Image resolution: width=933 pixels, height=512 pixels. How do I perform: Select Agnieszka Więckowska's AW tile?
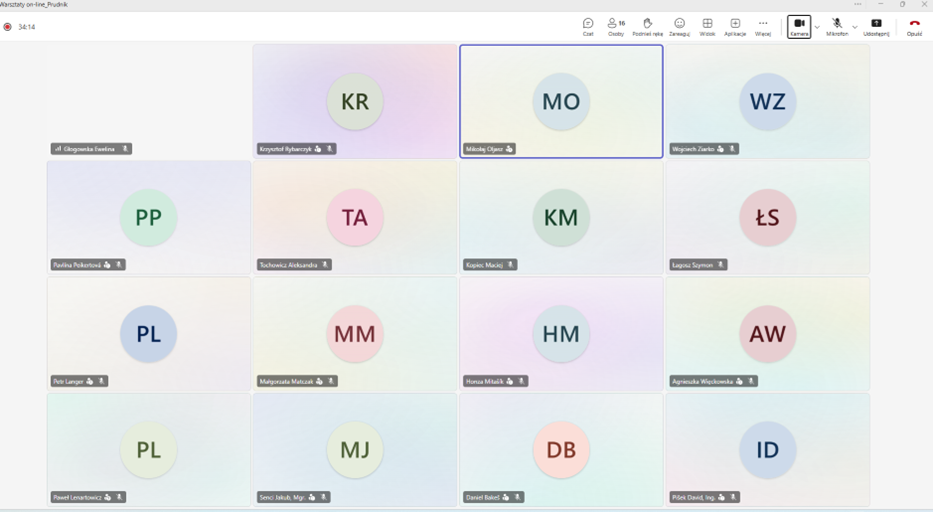tap(767, 334)
